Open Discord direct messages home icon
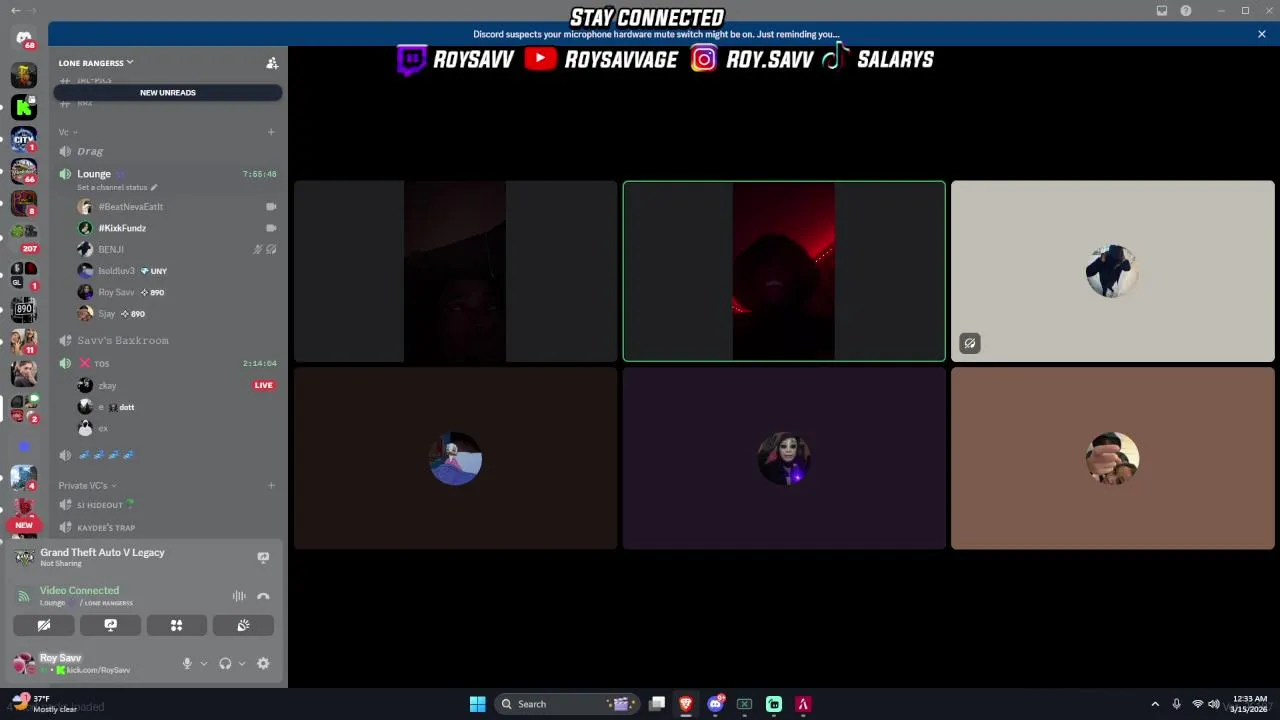Screen dimensions: 1280x720 (24, 39)
